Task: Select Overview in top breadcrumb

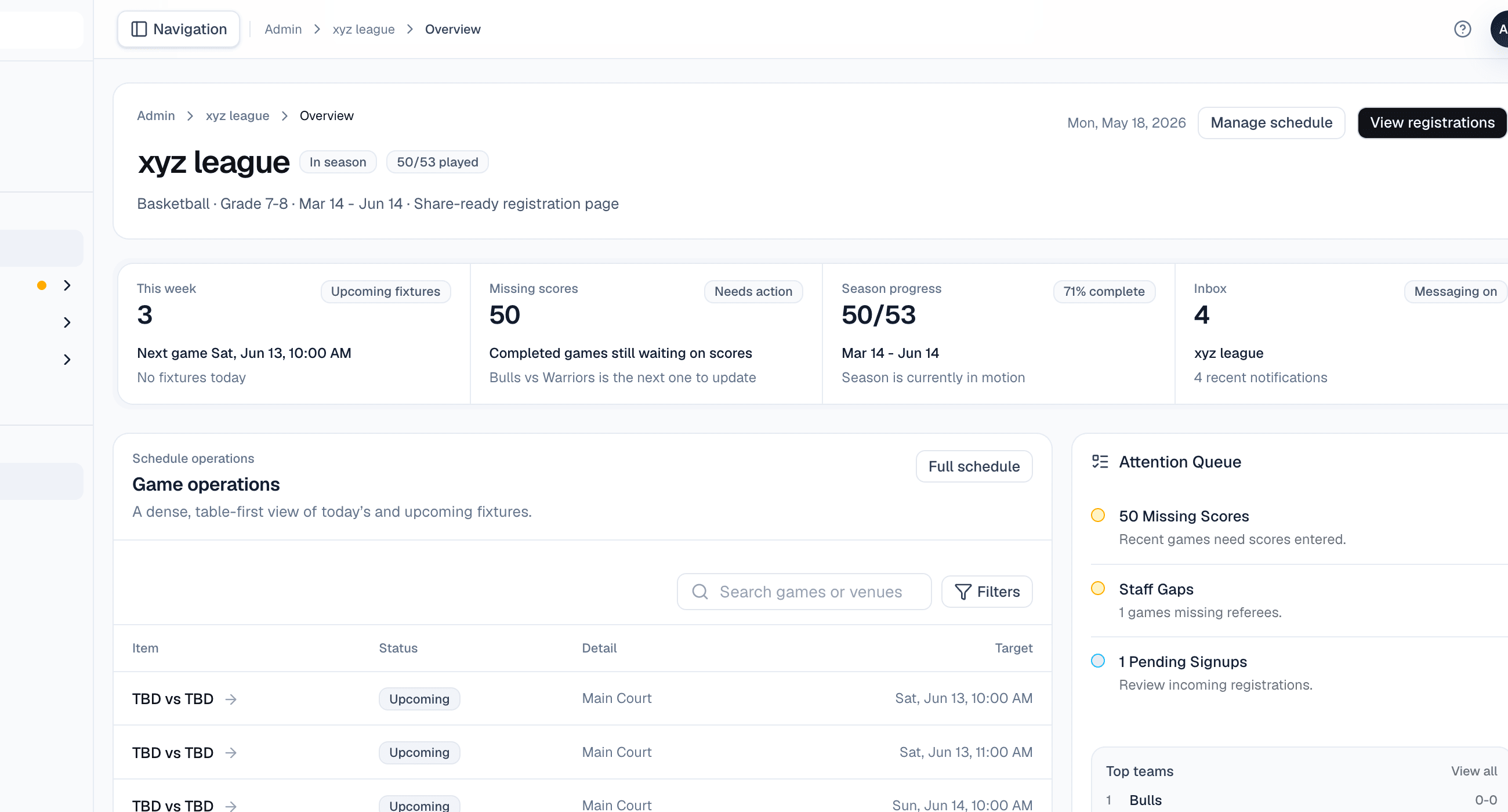Action: pos(452,29)
